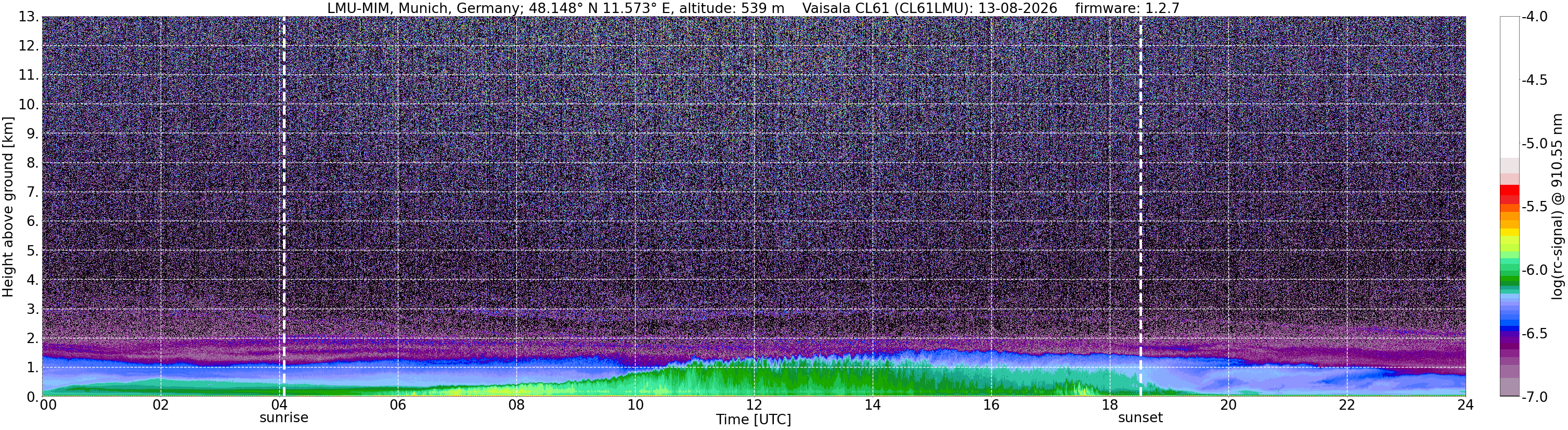Click the y-axis tick label '11.'
This screenshot has height=430, width=1568.
coord(29,75)
